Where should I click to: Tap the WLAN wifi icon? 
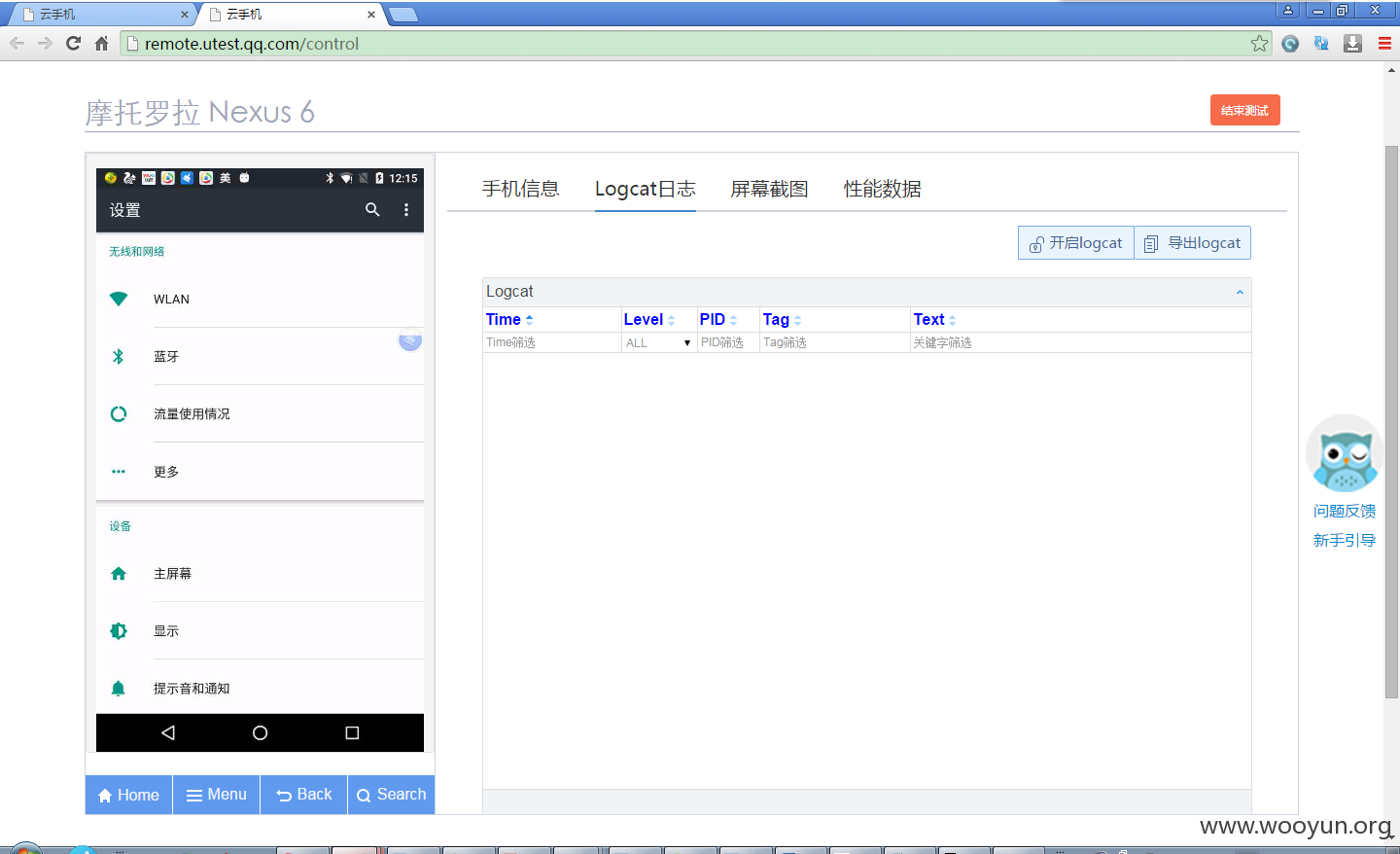pos(119,299)
